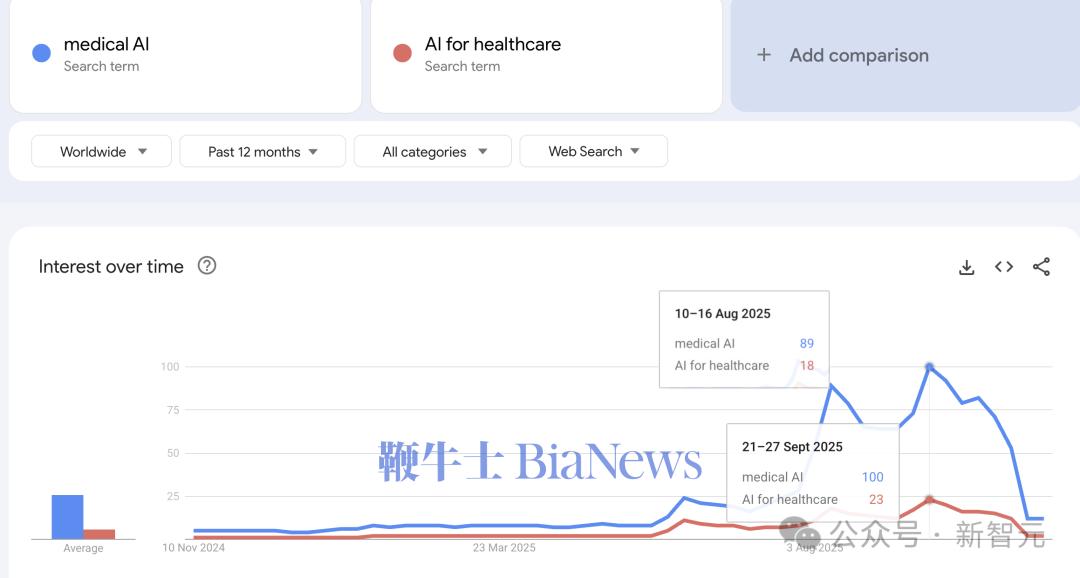Expand the Worldwide region dropdown
This screenshot has width=1080, height=578.
pyautogui.click(x=102, y=152)
